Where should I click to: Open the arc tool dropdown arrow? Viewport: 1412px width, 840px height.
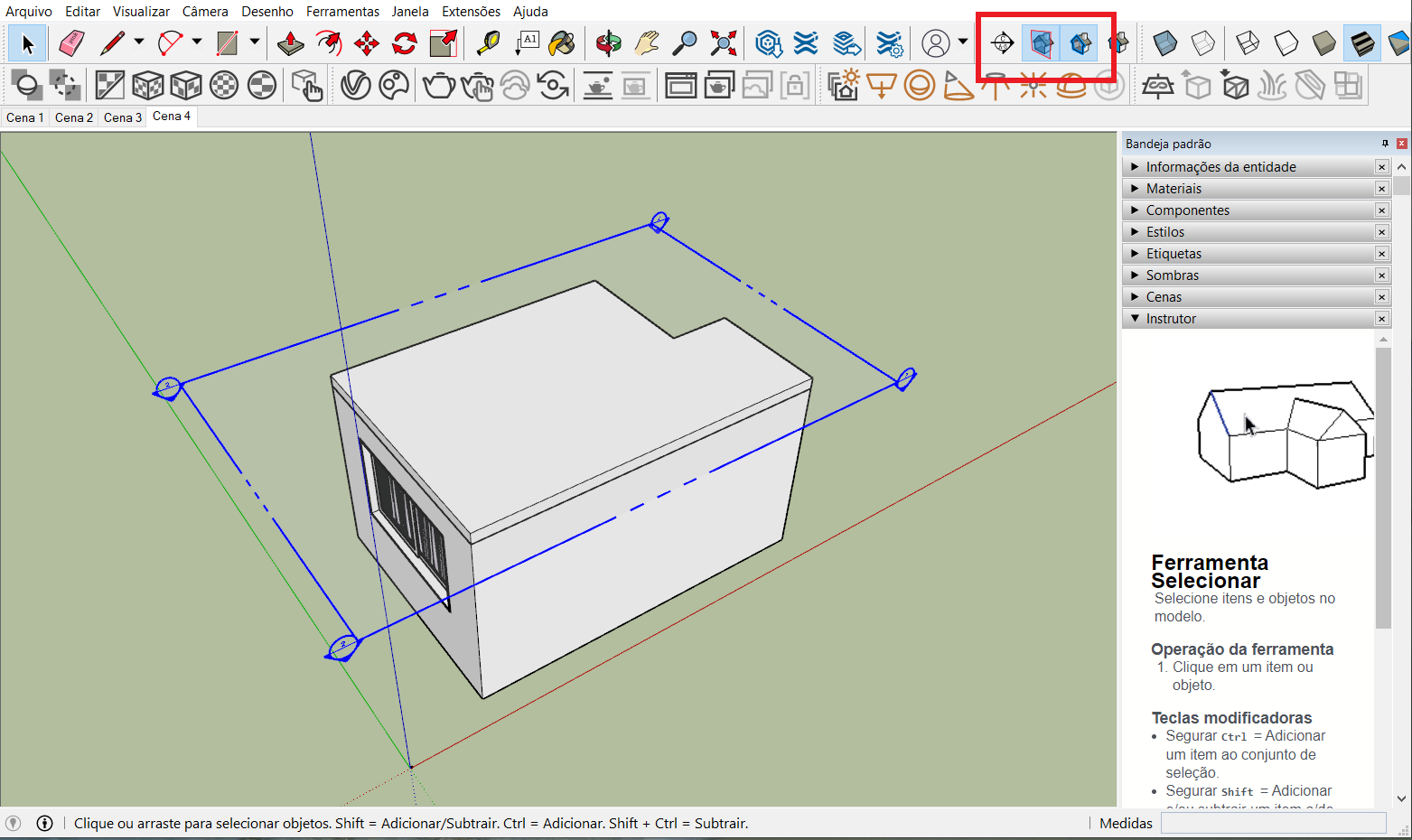[x=197, y=42]
